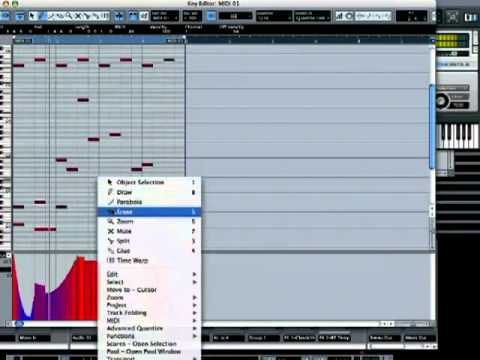480x360 pixels.
Task: Pick the Mute tool in context menu
Action: [x=149, y=231]
